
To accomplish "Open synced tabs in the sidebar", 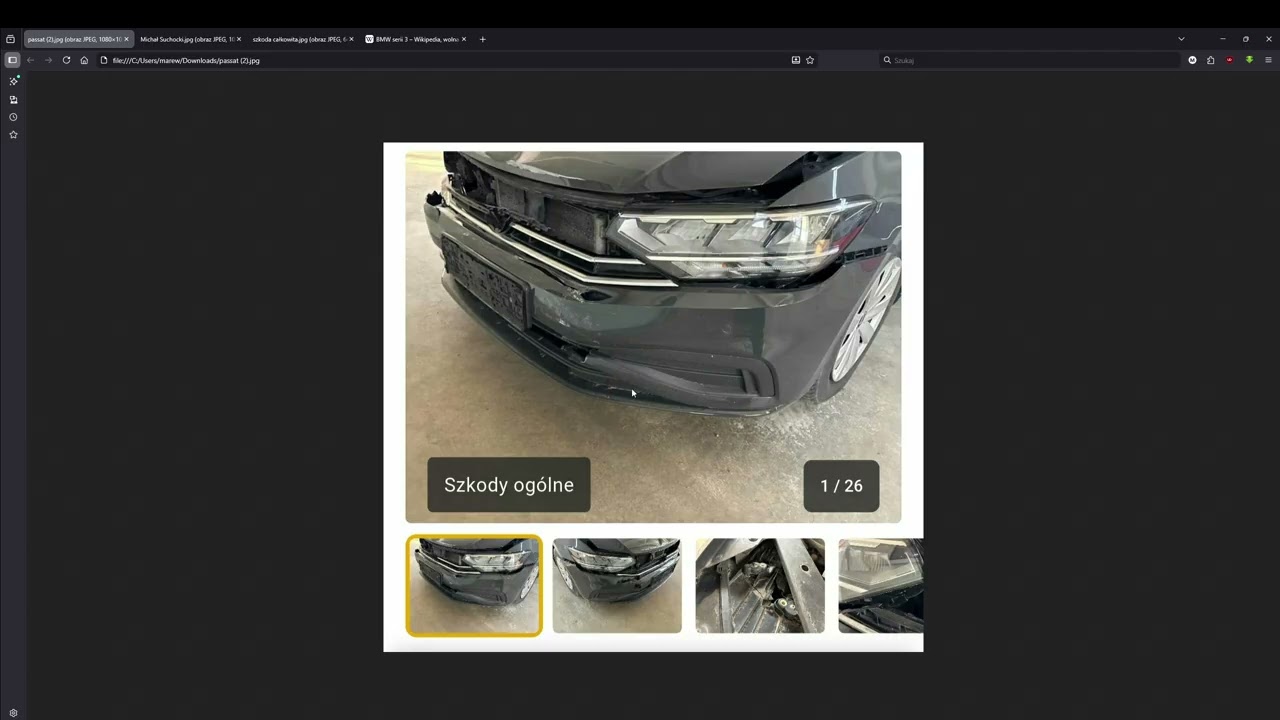I will point(13,99).
